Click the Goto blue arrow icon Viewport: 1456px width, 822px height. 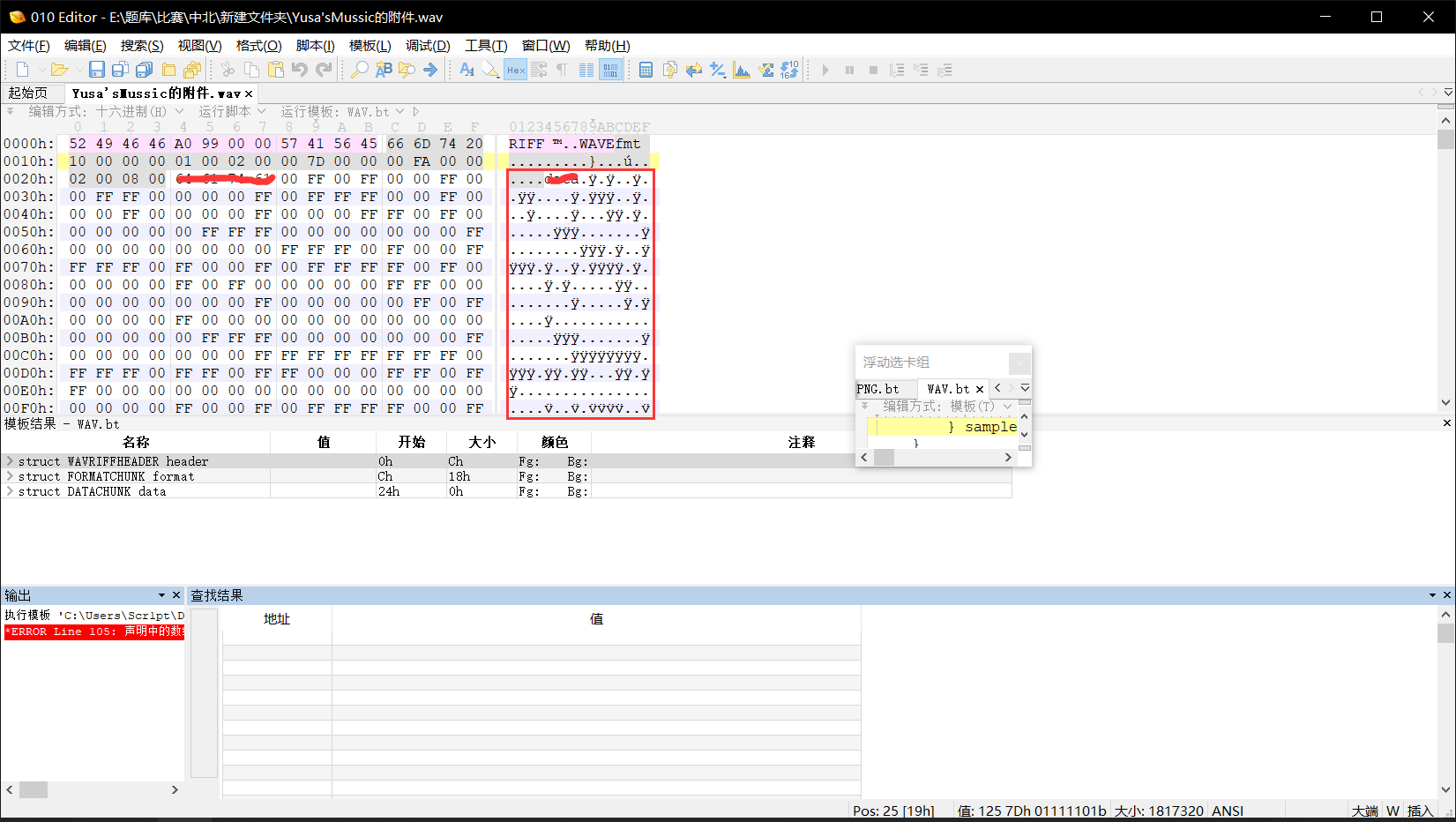point(430,70)
